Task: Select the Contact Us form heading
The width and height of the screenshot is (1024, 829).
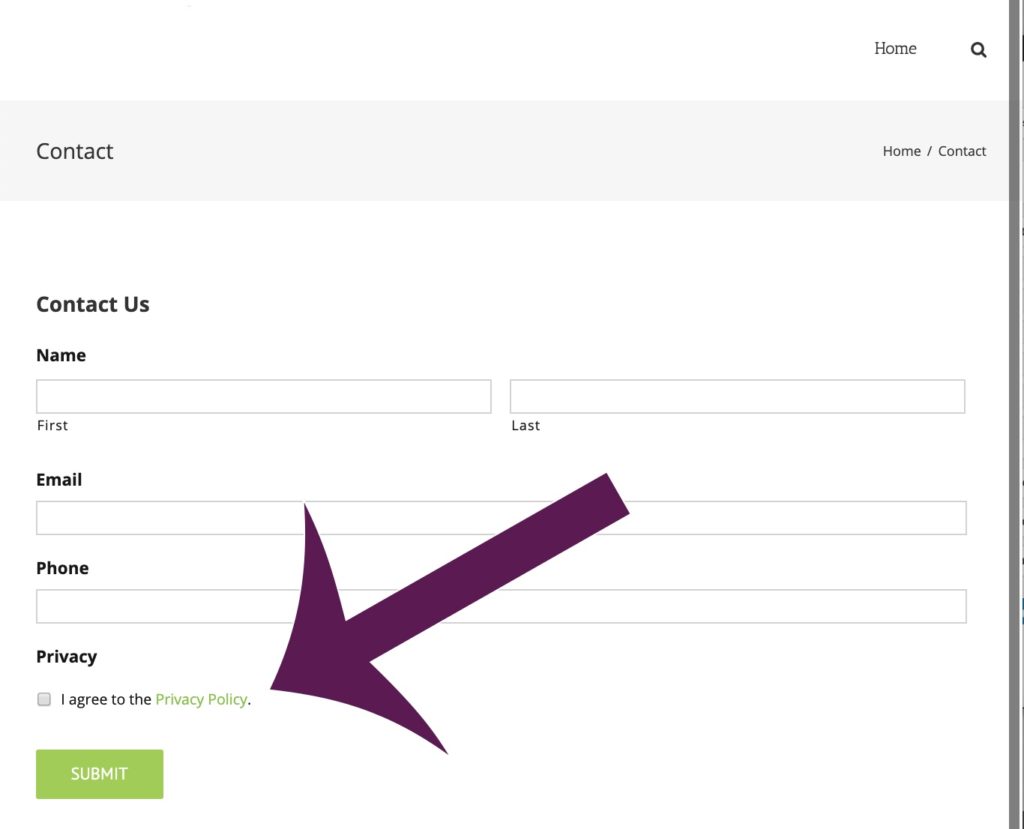Action: click(x=92, y=304)
